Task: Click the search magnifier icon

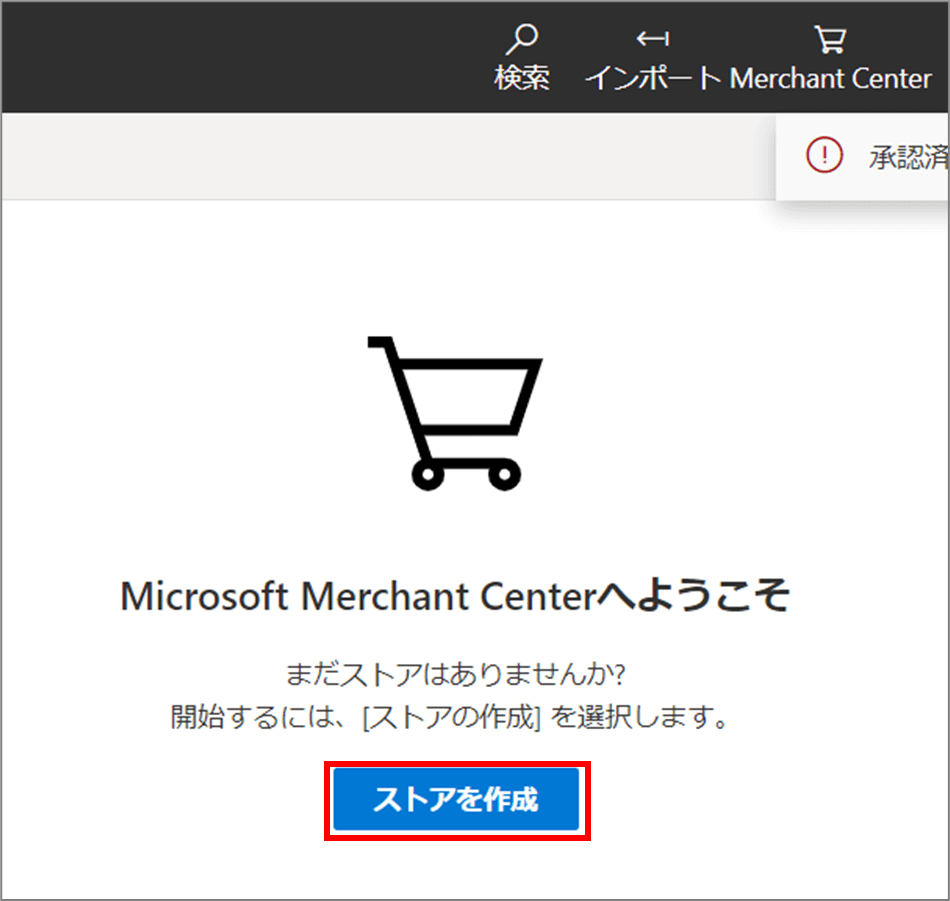Action: click(522, 40)
